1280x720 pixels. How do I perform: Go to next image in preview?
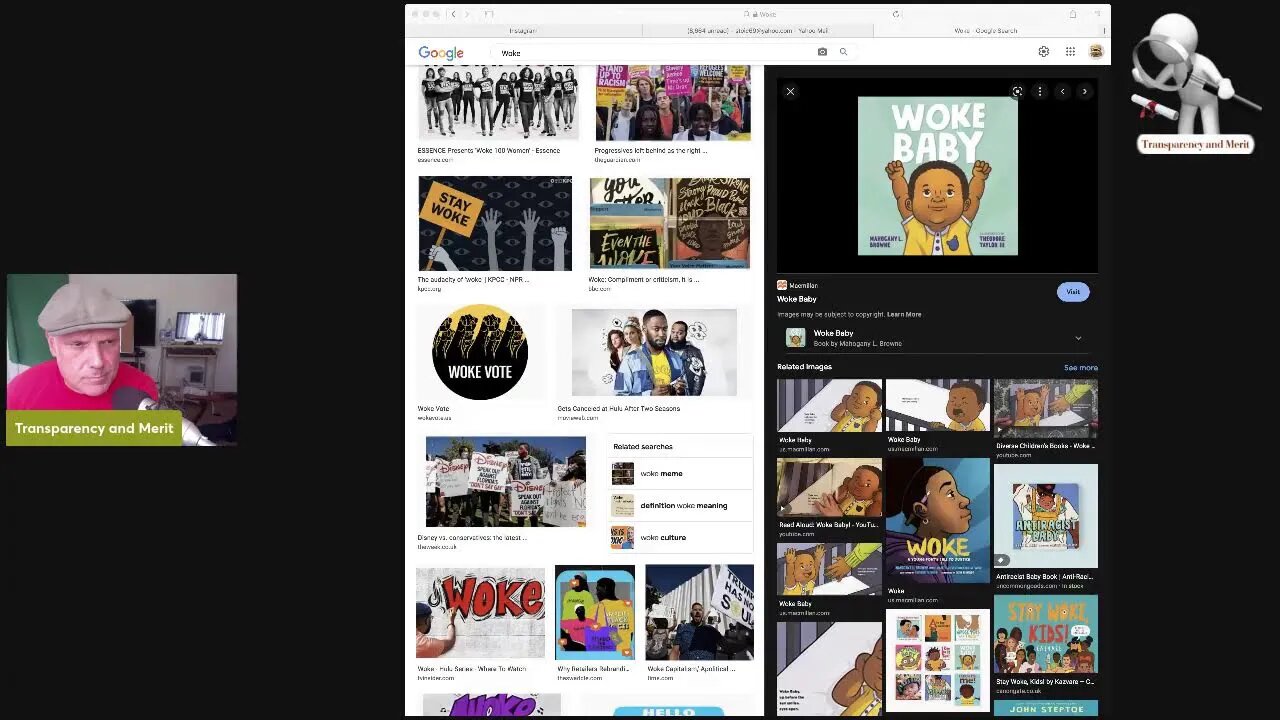click(x=1084, y=92)
